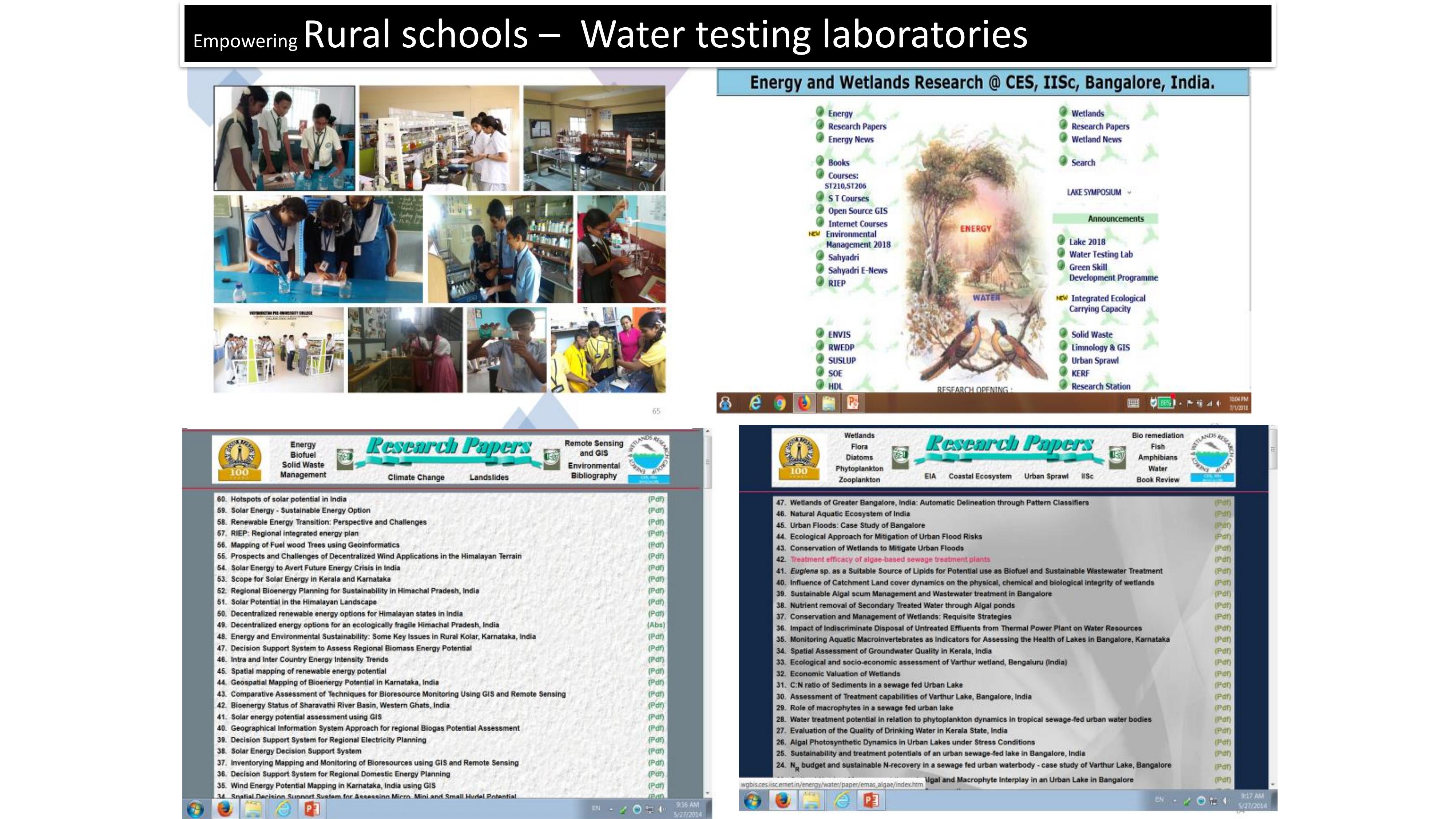Show hidden tray icons in the bottom-left taskbar

(611, 810)
